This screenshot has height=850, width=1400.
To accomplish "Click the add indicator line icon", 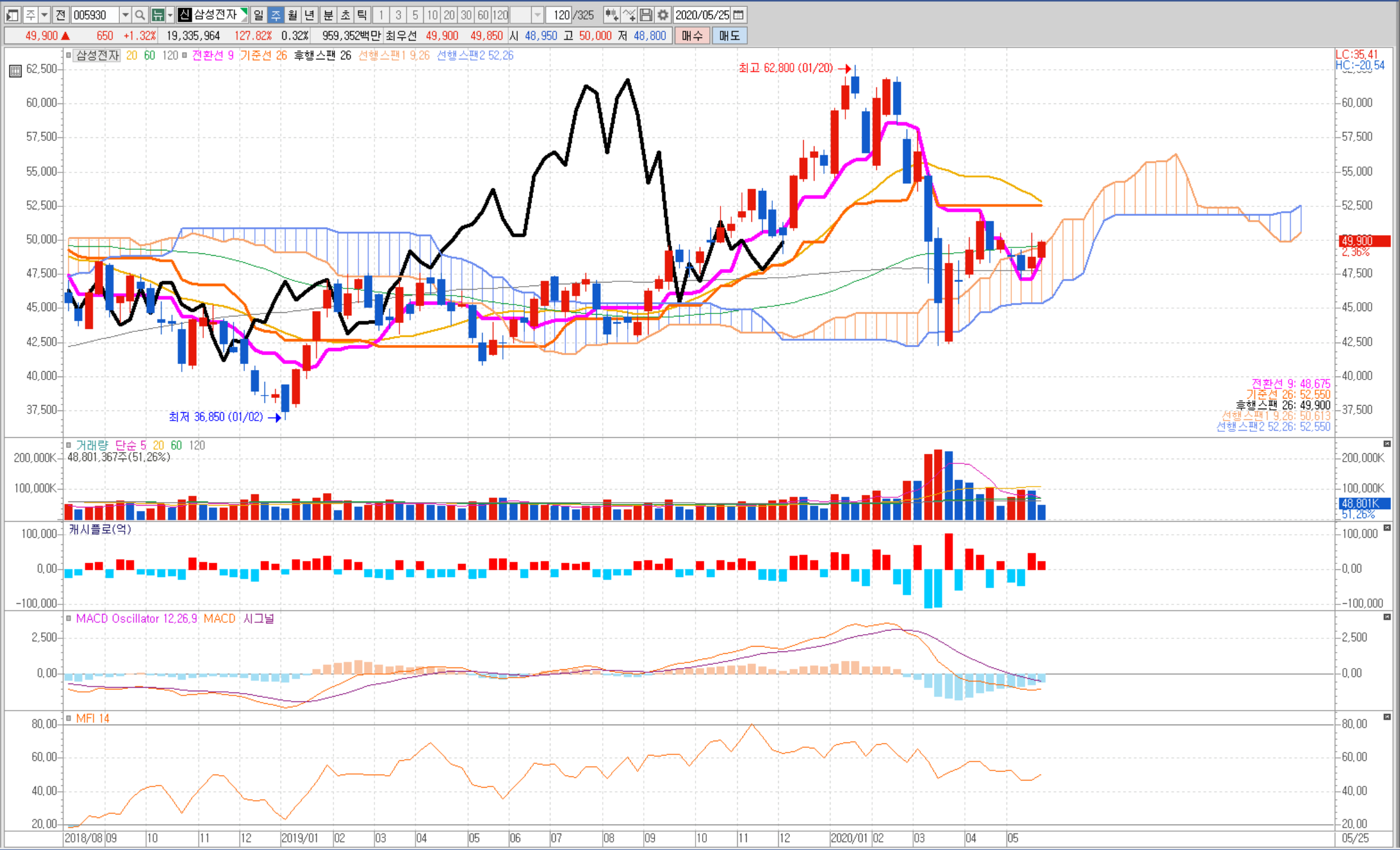I will click(x=629, y=15).
